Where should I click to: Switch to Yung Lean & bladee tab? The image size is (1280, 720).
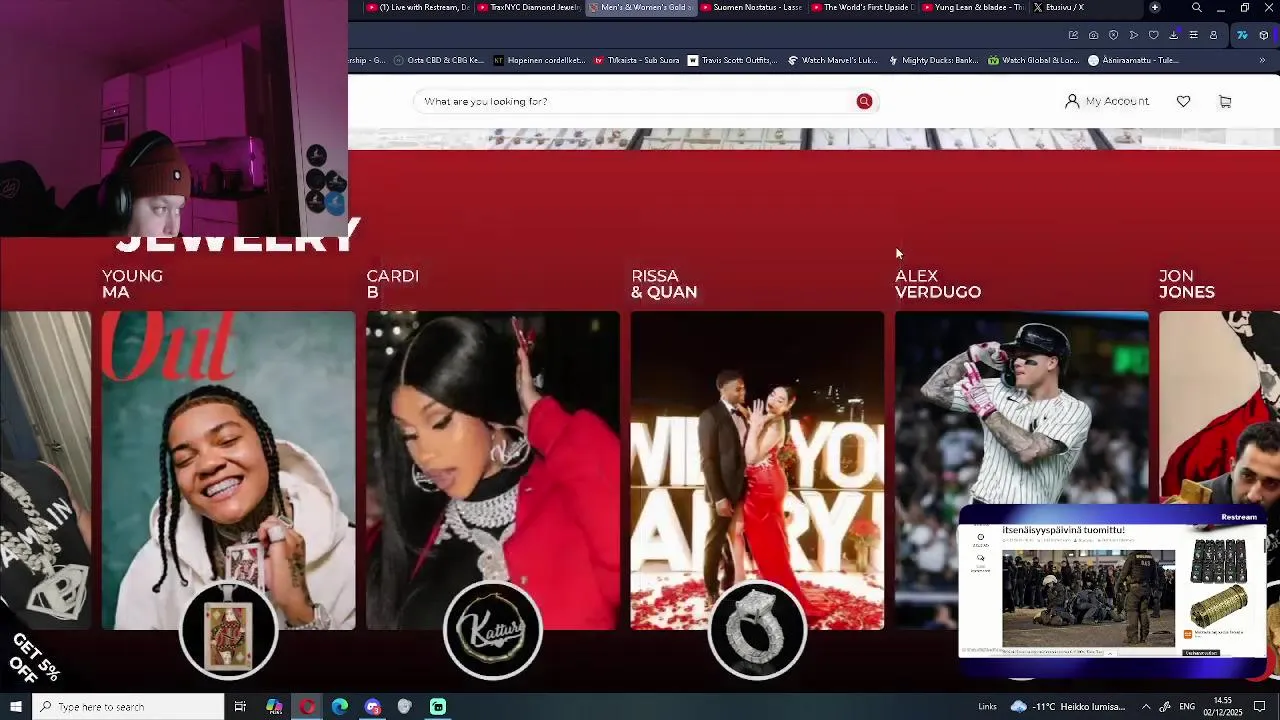pyautogui.click(x=973, y=7)
